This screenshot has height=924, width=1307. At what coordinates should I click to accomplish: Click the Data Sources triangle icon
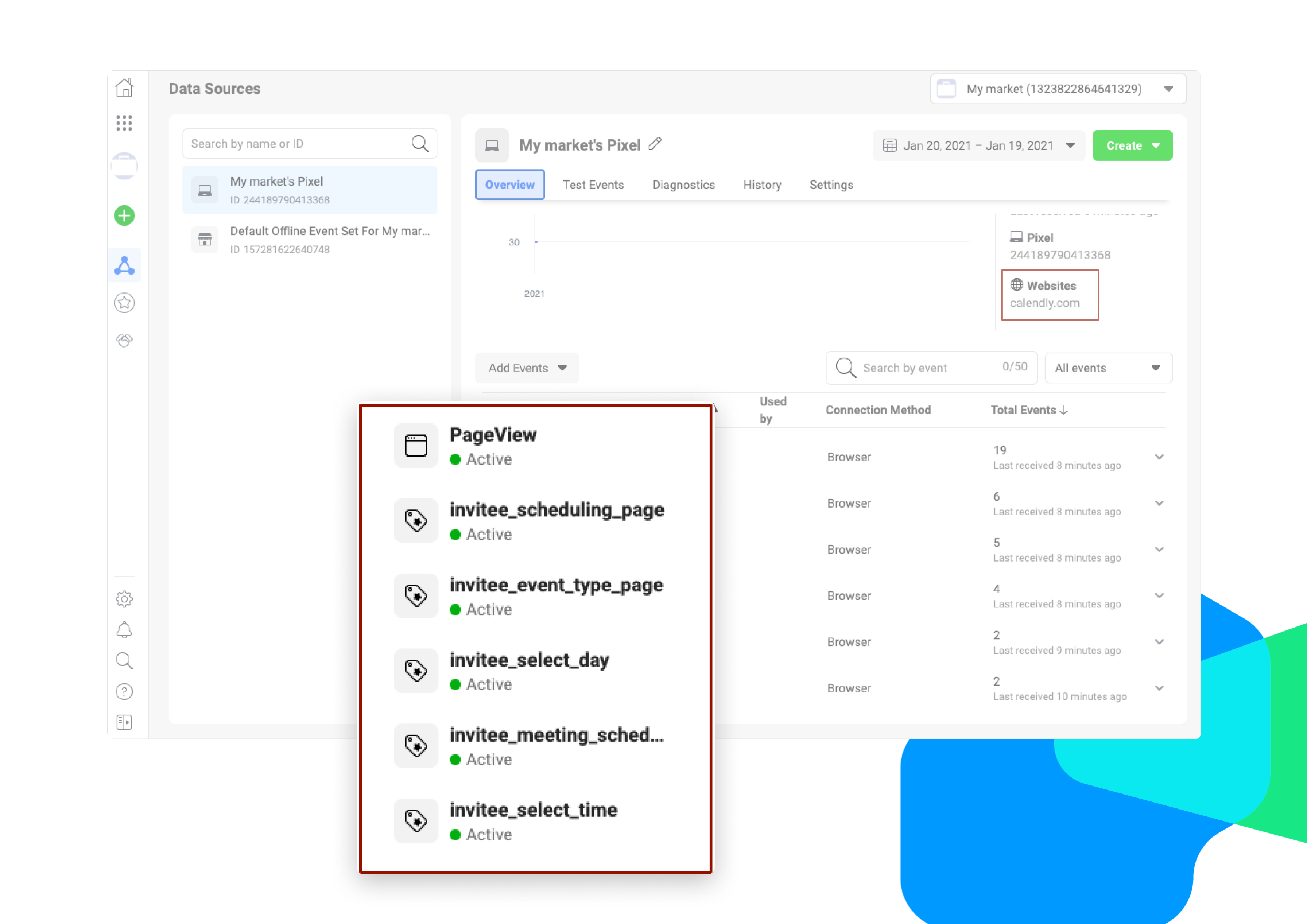click(124, 265)
